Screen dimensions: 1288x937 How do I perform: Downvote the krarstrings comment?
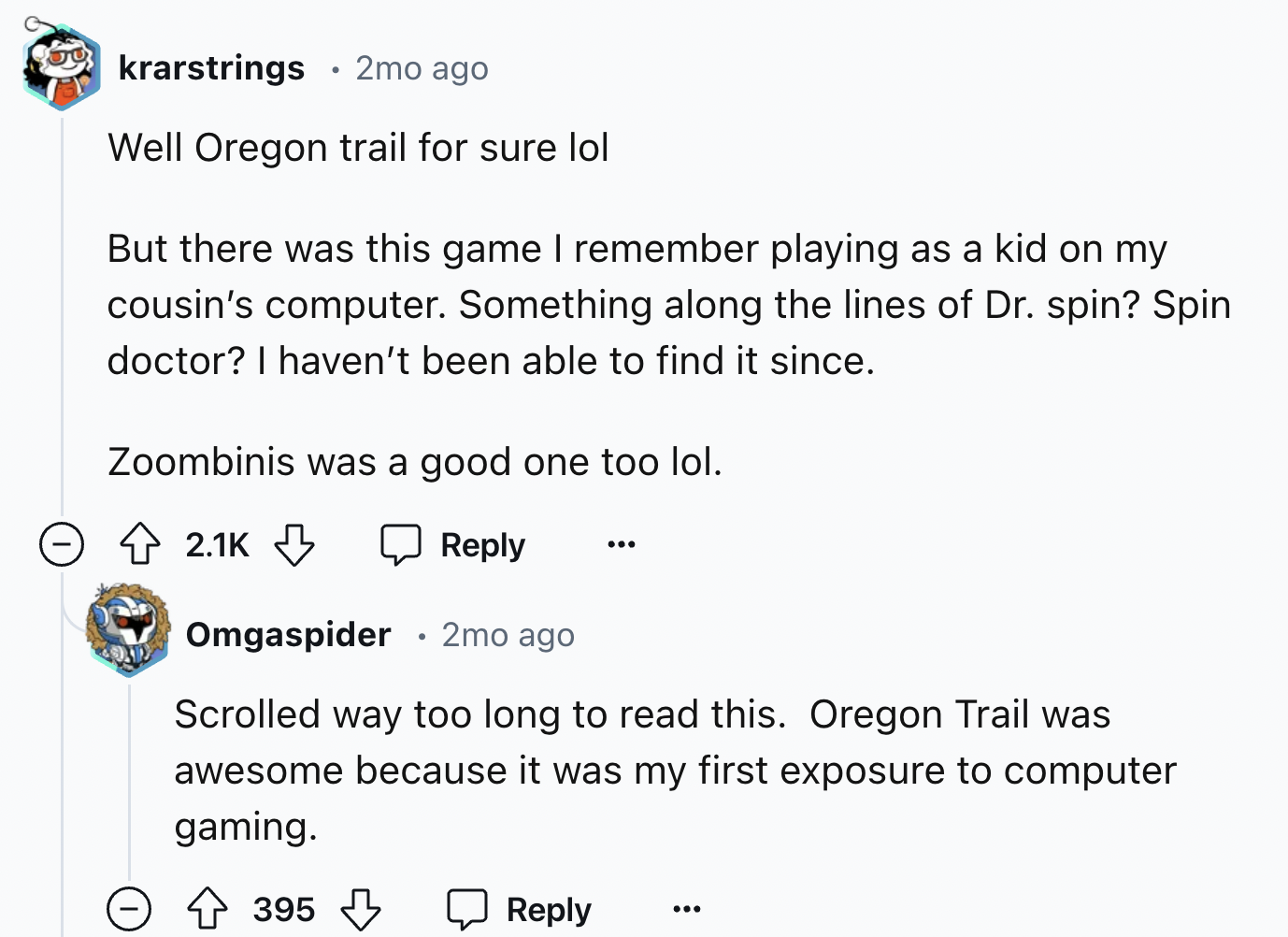click(x=293, y=544)
